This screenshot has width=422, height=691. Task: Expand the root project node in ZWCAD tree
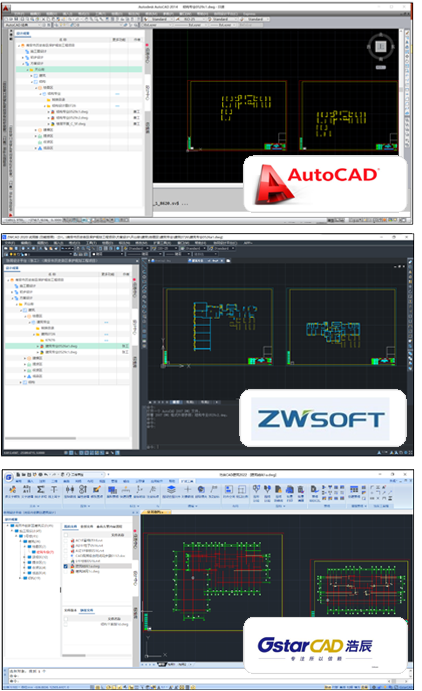8,280
